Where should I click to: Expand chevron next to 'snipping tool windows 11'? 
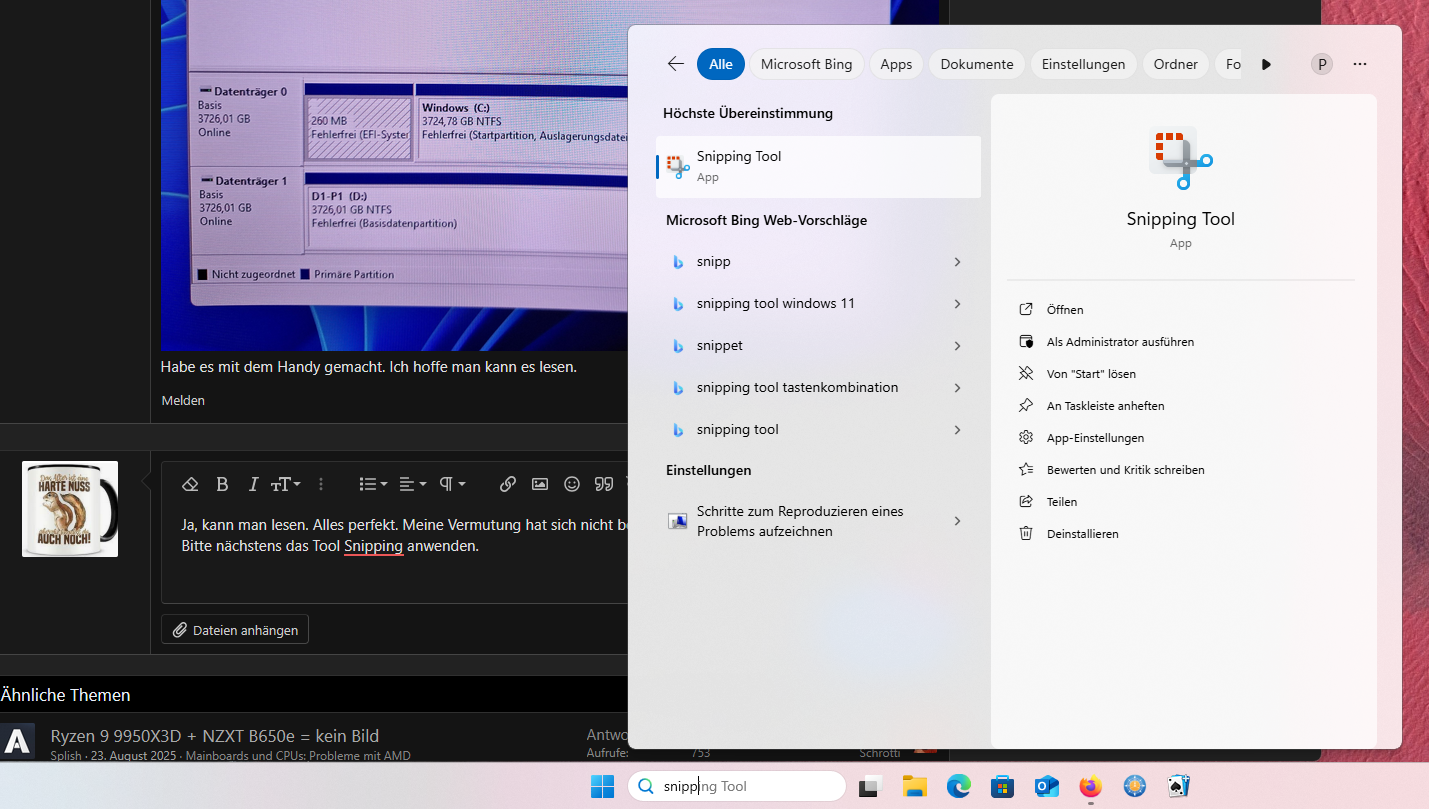click(x=957, y=304)
